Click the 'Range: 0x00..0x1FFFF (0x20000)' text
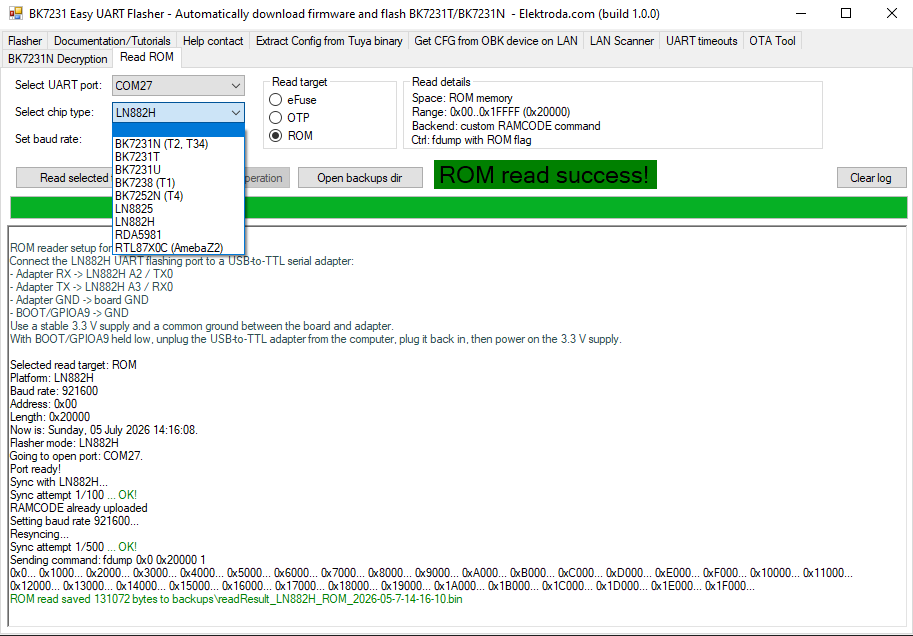The image size is (913, 636). pos(491,112)
